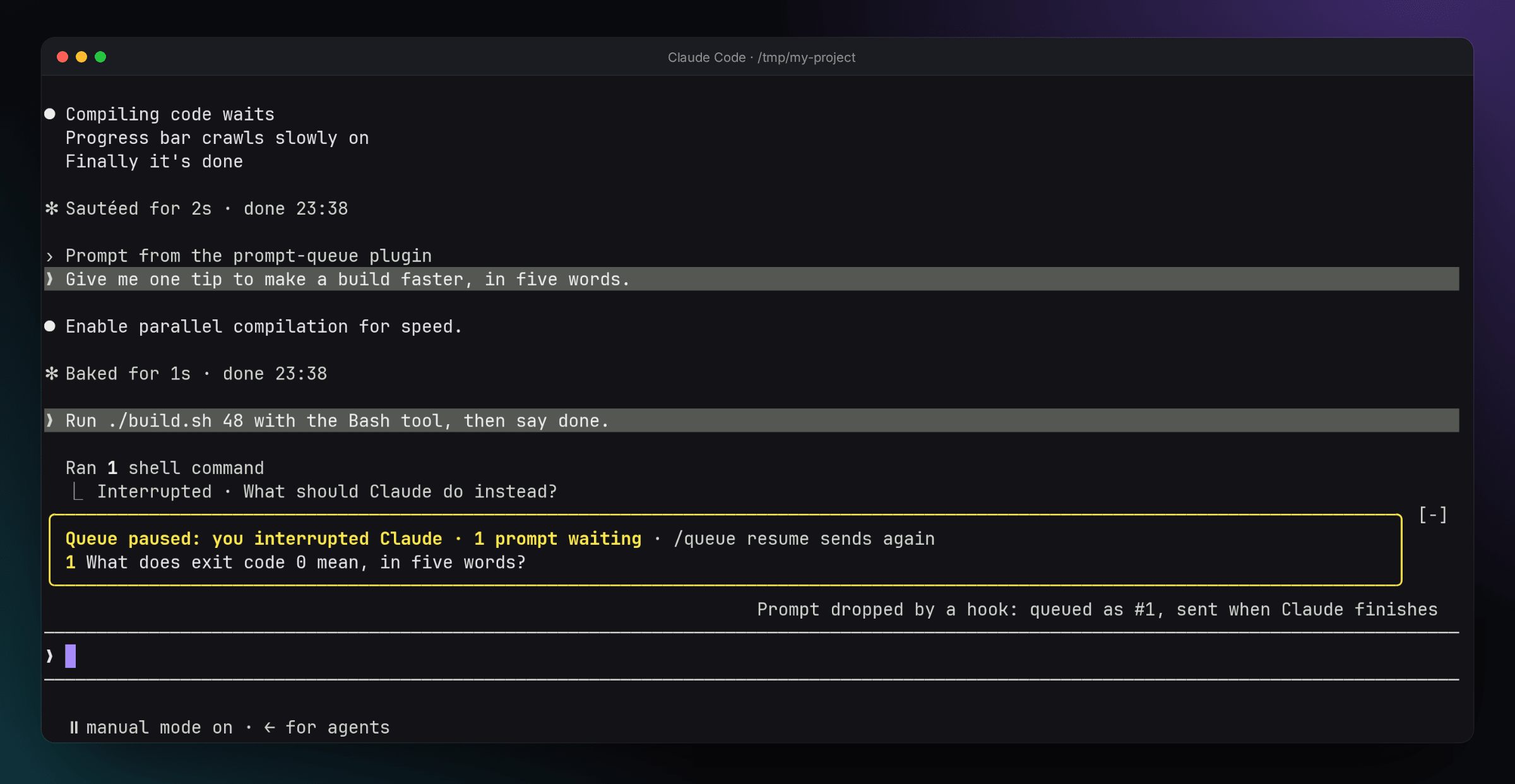Image resolution: width=1515 pixels, height=784 pixels.
Task: Expand 'Prompt from the prompt-queue plugin' chevron
Action: [50, 256]
